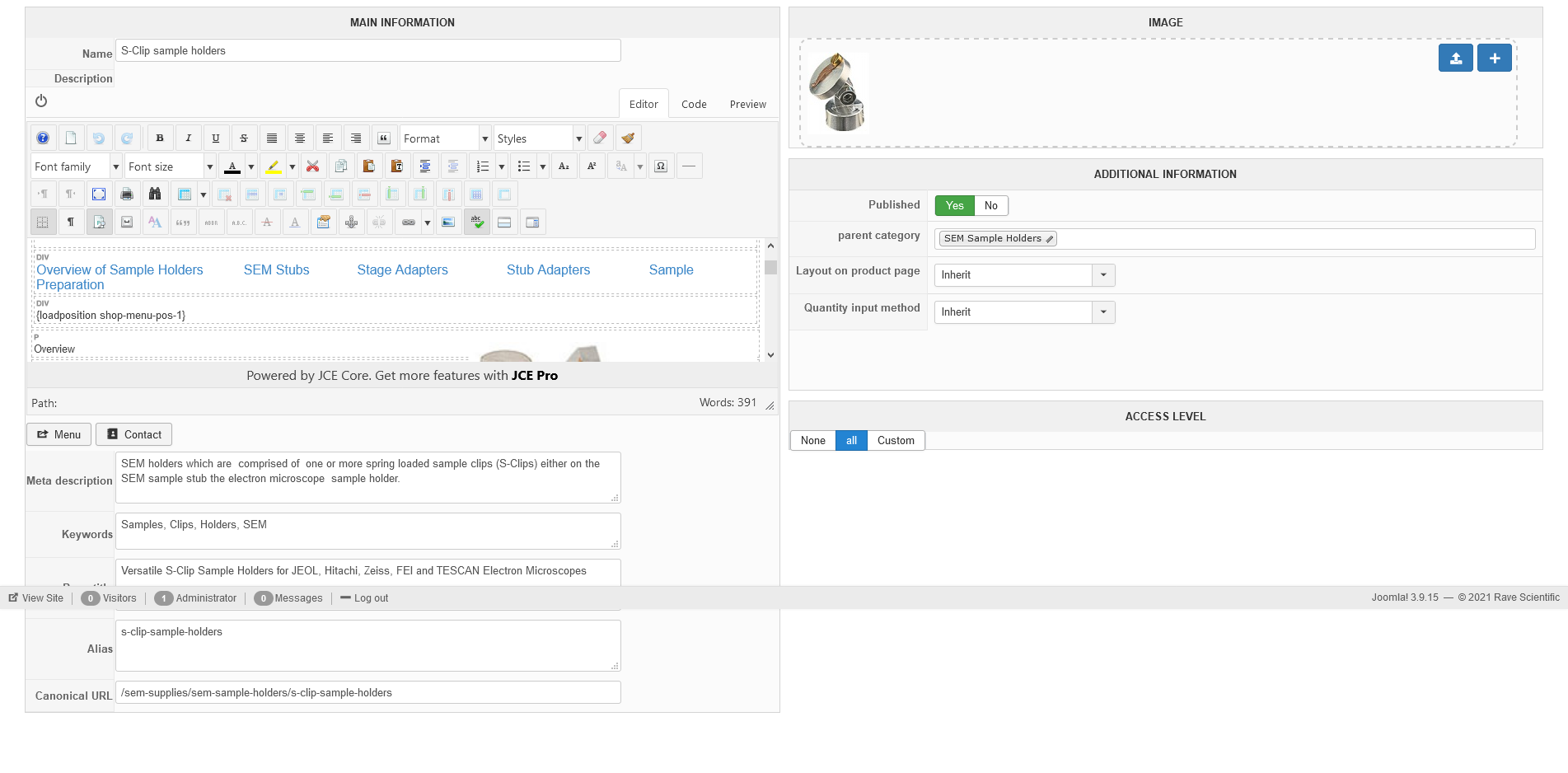Apply strikethrough formatting
Screen dimensions: 1568x773
(244, 138)
